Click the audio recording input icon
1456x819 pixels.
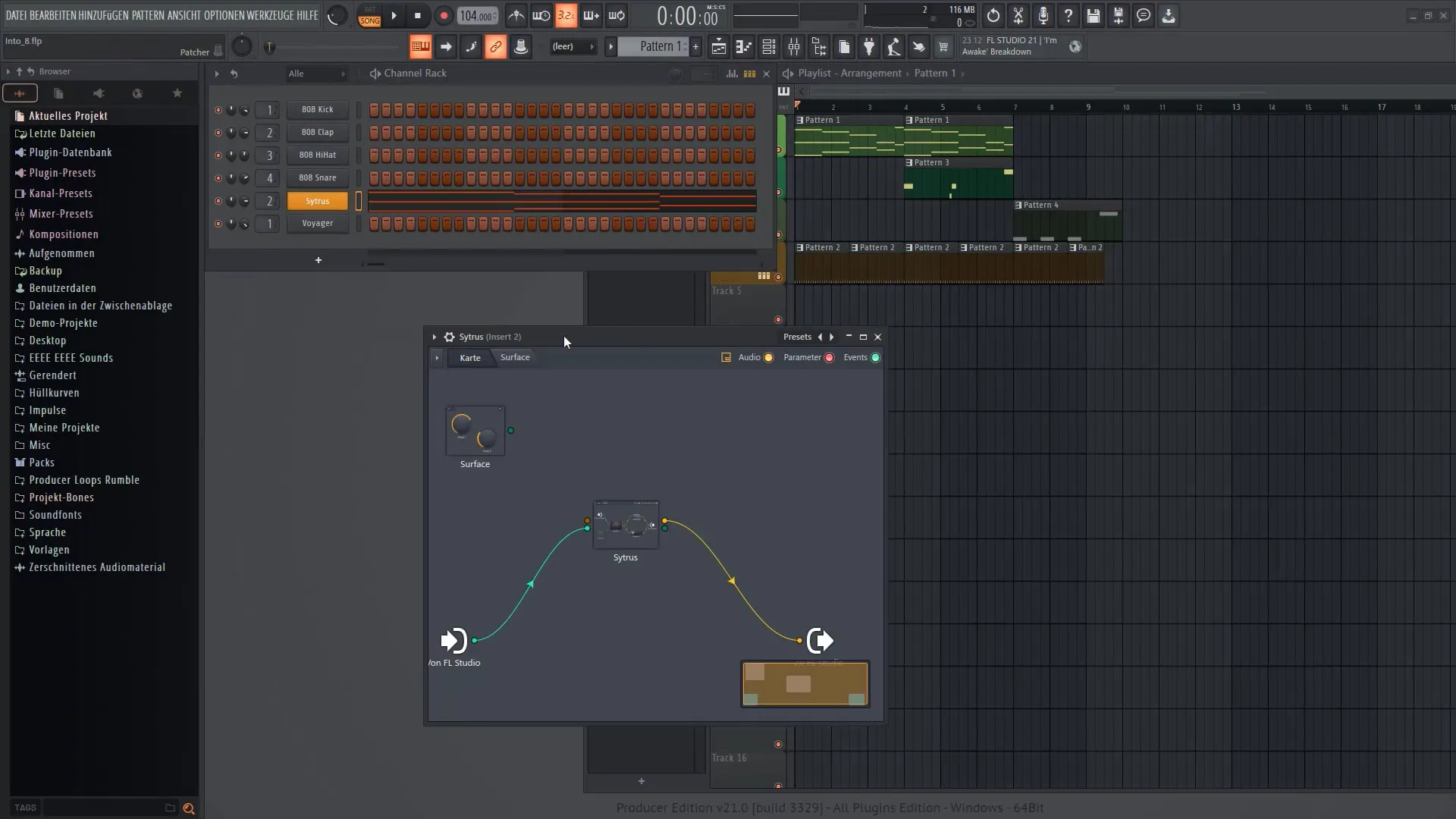(1043, 15)
